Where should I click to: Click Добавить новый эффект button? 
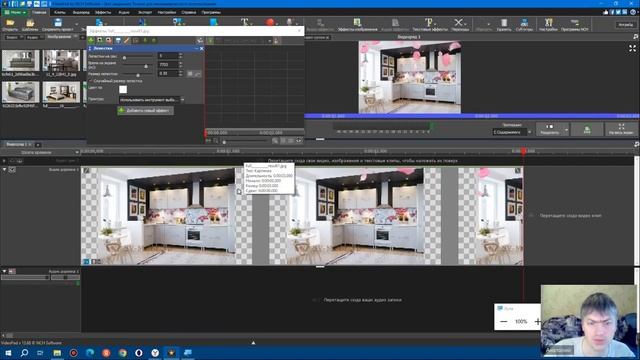pos(145,111)
